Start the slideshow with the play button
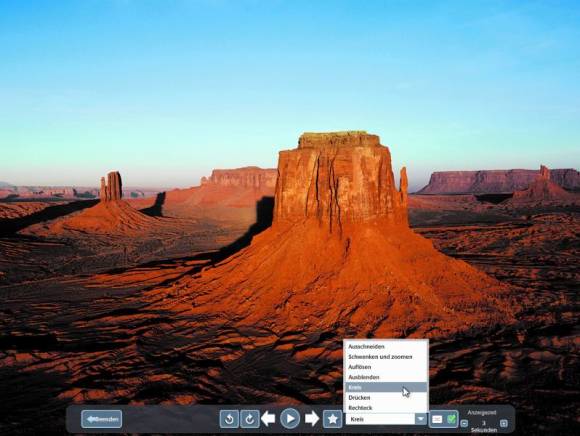The image size is (580, 436). pyautogui.click(x=290, y=419)
